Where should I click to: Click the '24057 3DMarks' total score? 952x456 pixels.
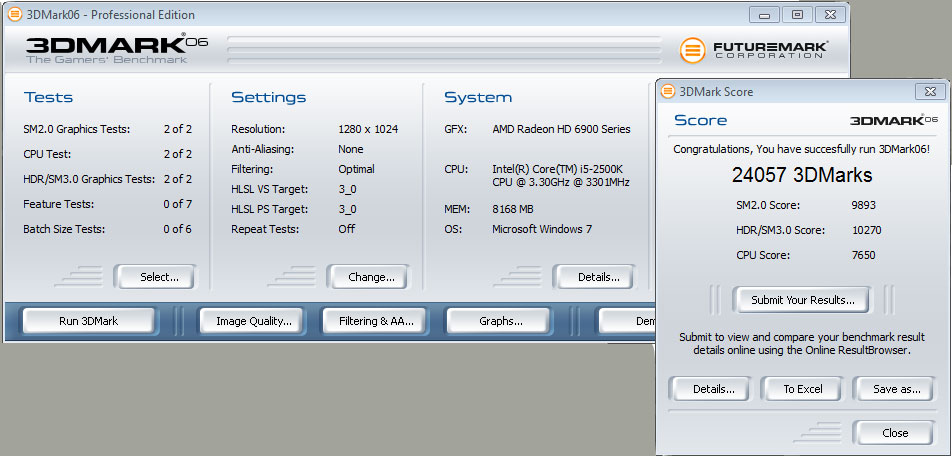(x=801, y=175)
